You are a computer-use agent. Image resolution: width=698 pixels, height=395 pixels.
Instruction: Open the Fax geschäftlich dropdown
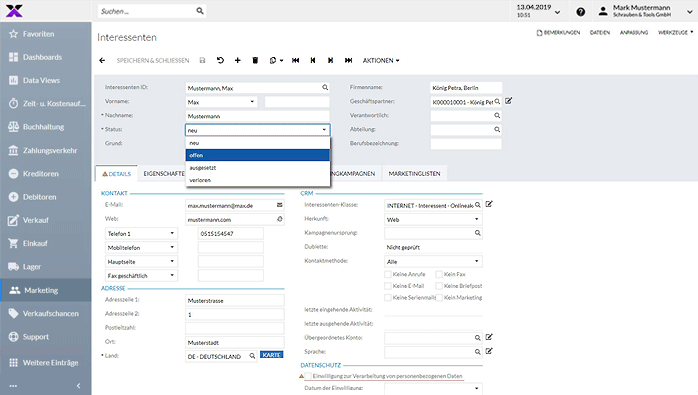coord(172,275)
